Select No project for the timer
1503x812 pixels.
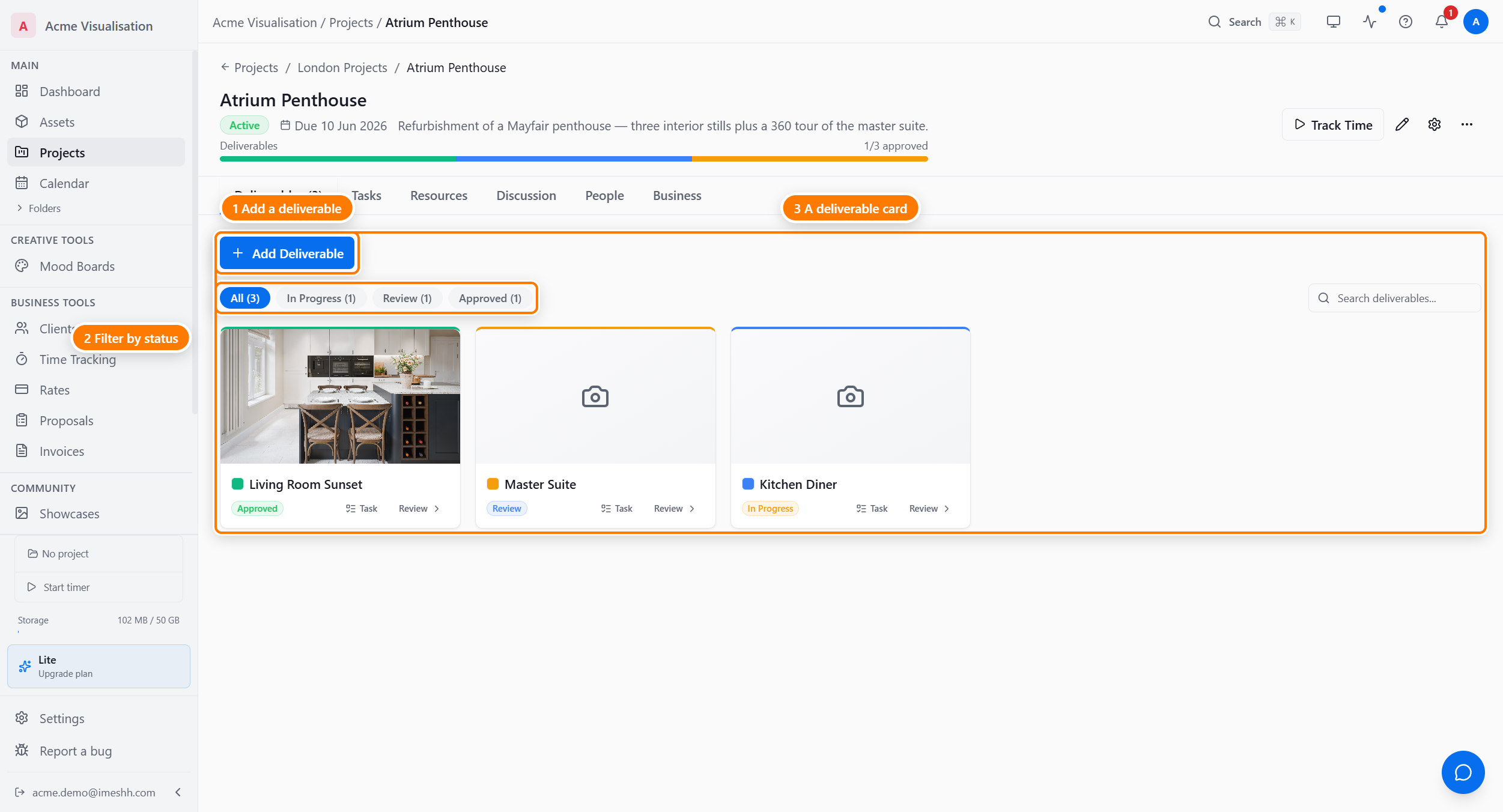(x=99, y=554)
